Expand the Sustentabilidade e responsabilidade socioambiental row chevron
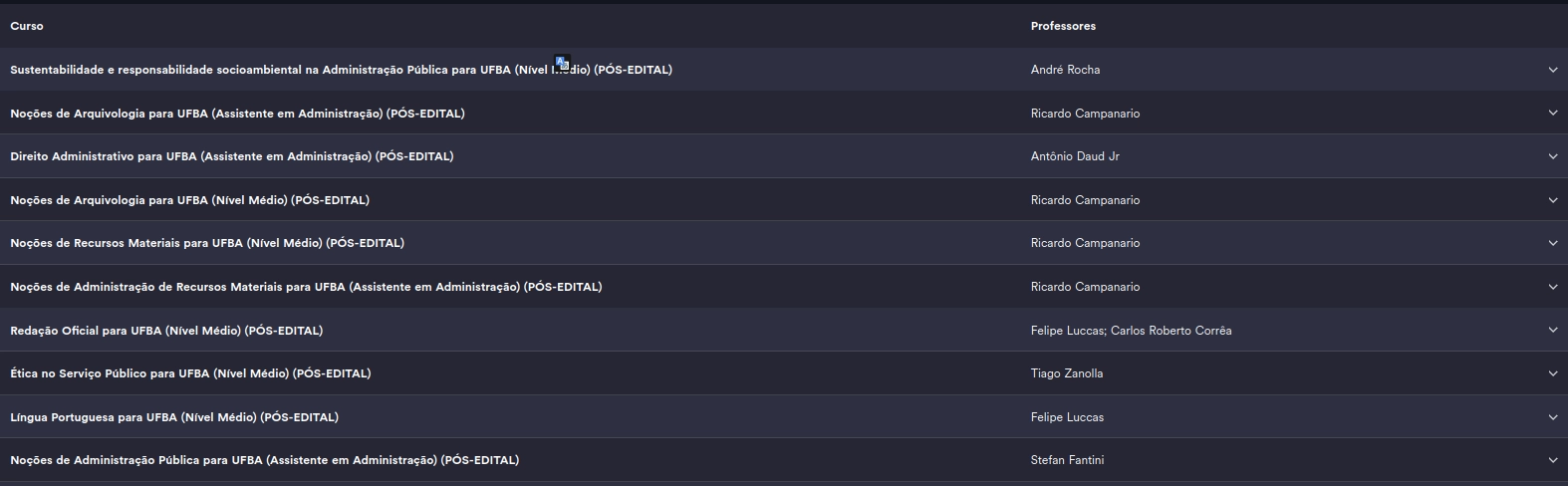1568x486 pixels. click(1552, 70)
